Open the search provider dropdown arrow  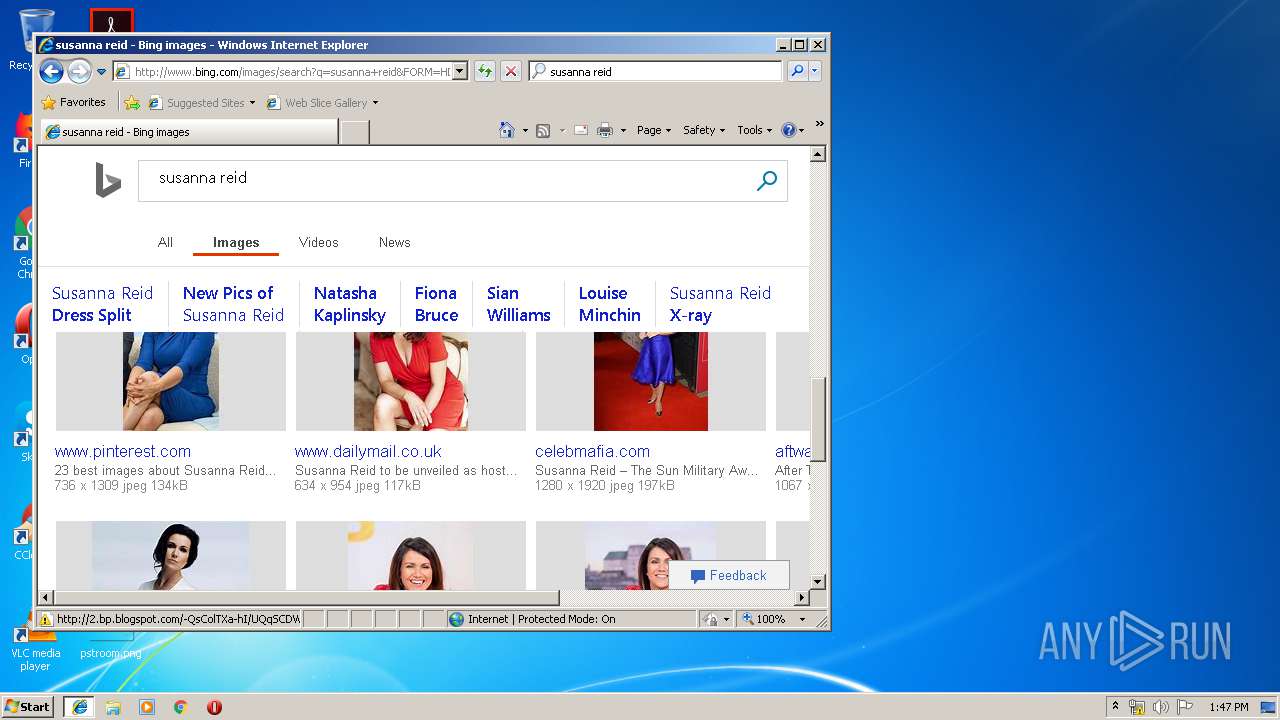(x=815, y=71)
